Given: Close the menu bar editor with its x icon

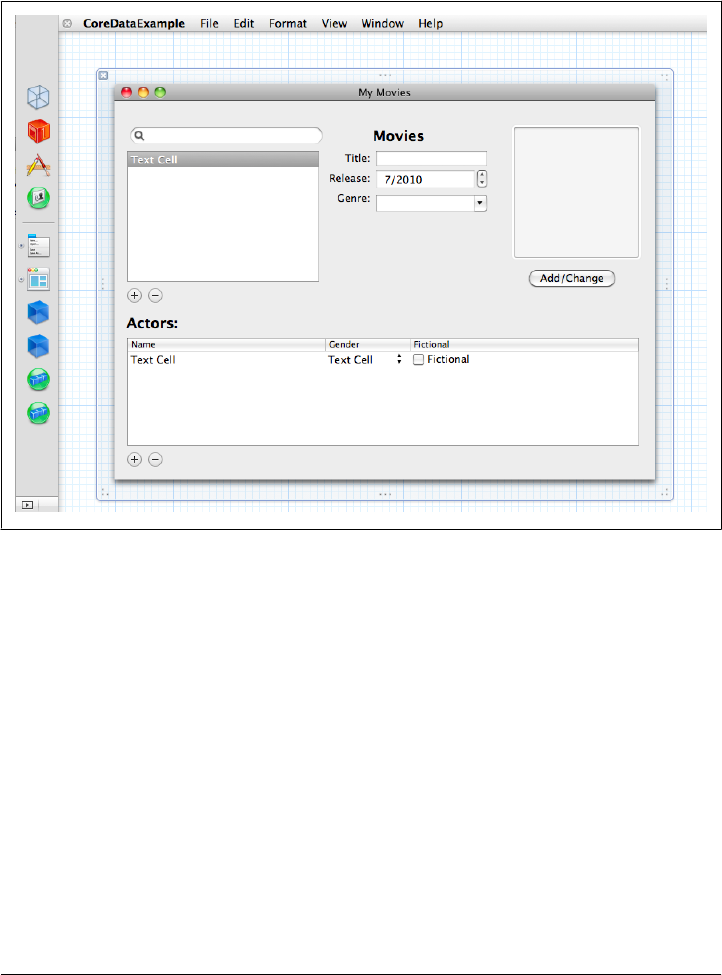Looking at the screenshot, I should 67,24.
